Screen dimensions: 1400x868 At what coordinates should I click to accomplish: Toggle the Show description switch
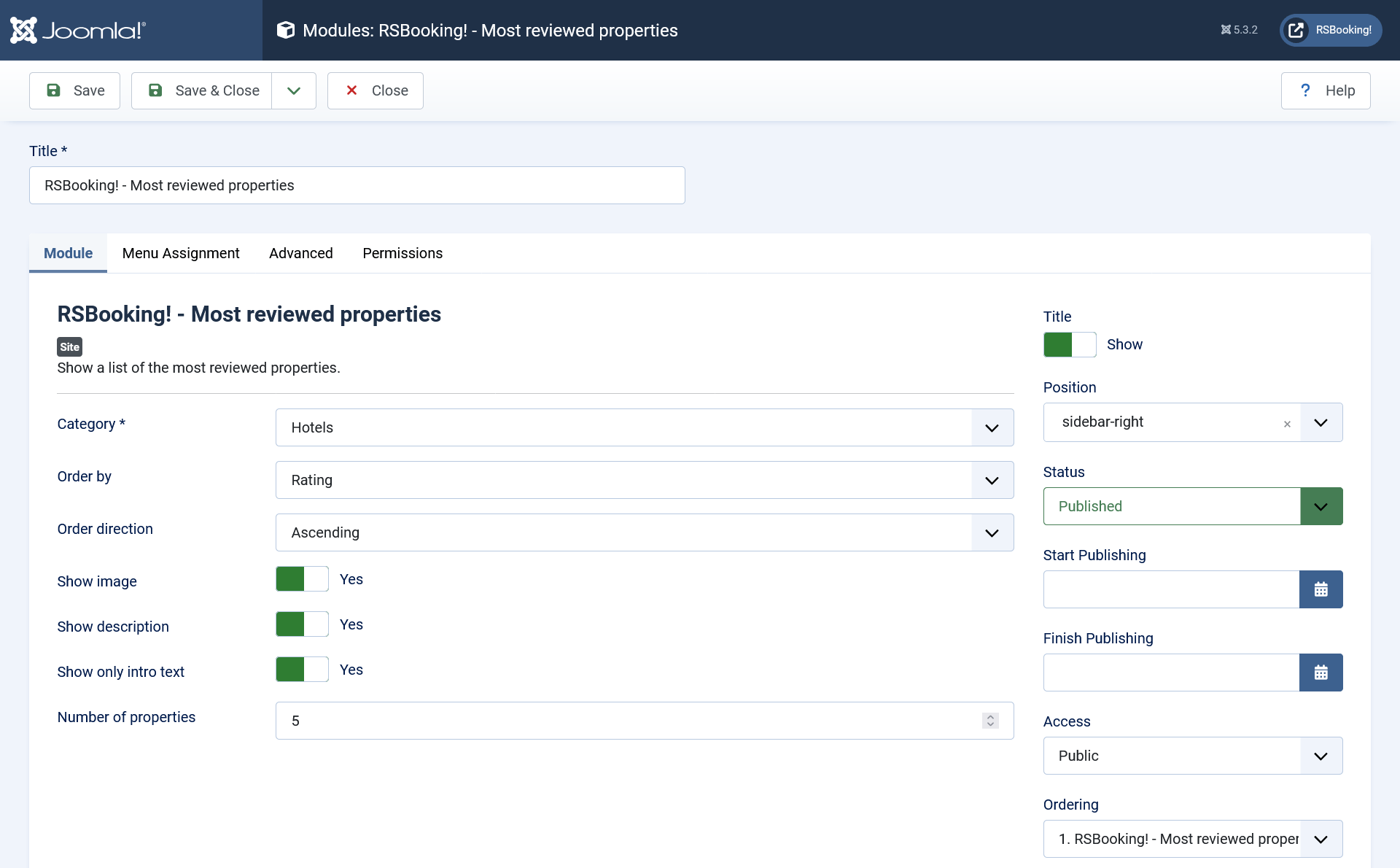(x=302, y=624)
